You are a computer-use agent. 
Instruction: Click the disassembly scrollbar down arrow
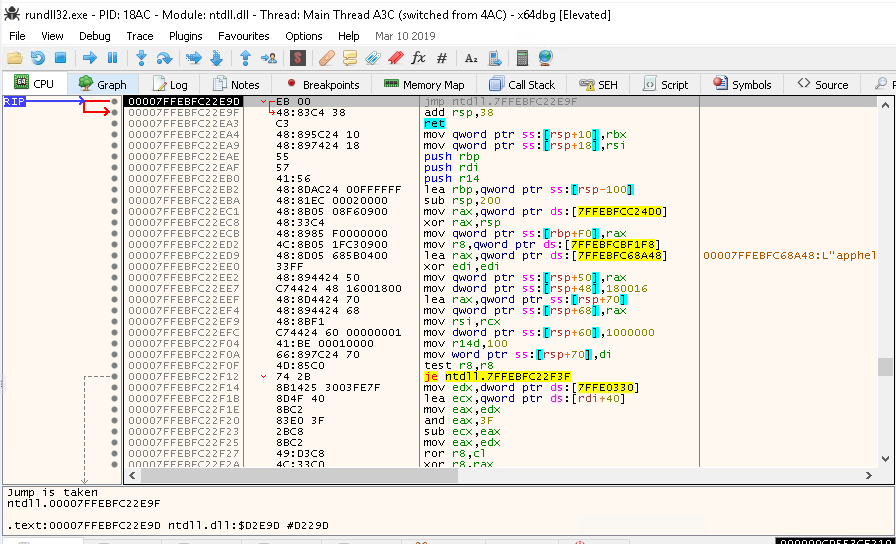click(886, 459)
